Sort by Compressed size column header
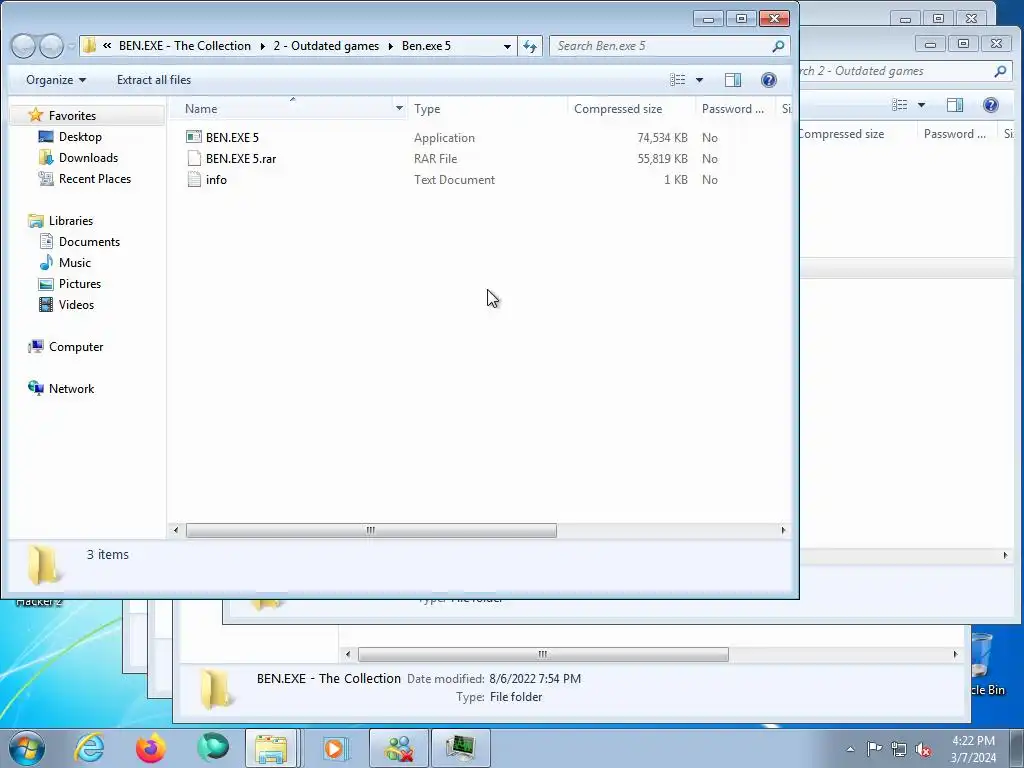Viewport: 1024px width, 768px height. (x=631, y=108)
